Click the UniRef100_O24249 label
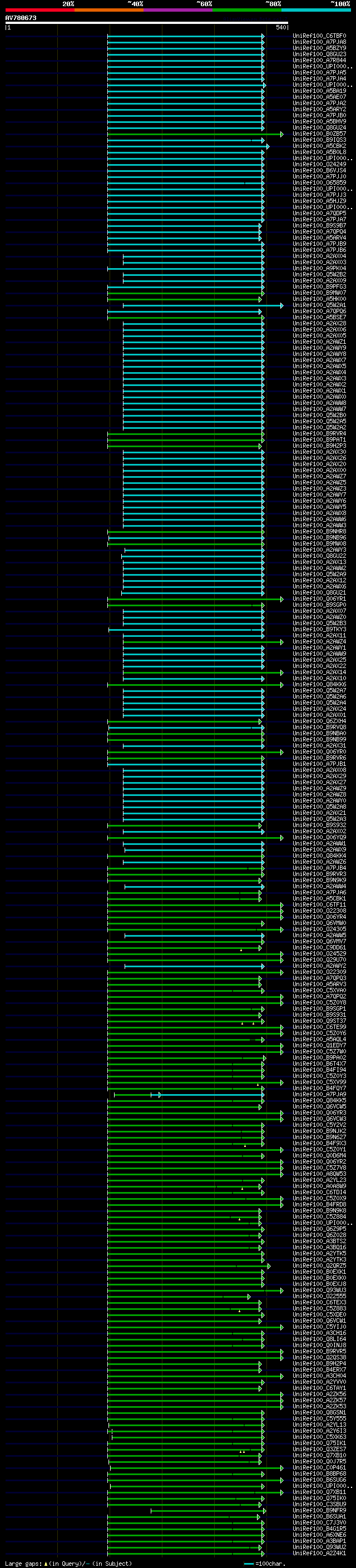The height and width of the screenshot is (1568, 356). point(319,164)
